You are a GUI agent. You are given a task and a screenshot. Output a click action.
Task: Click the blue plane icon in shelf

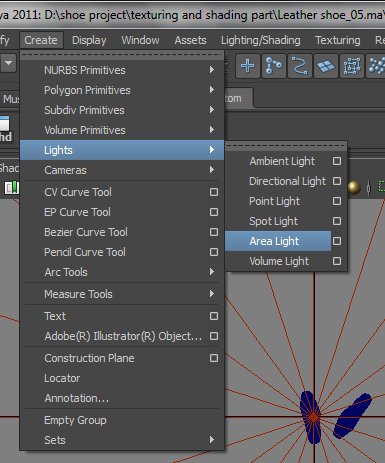(x=325, y=66)
